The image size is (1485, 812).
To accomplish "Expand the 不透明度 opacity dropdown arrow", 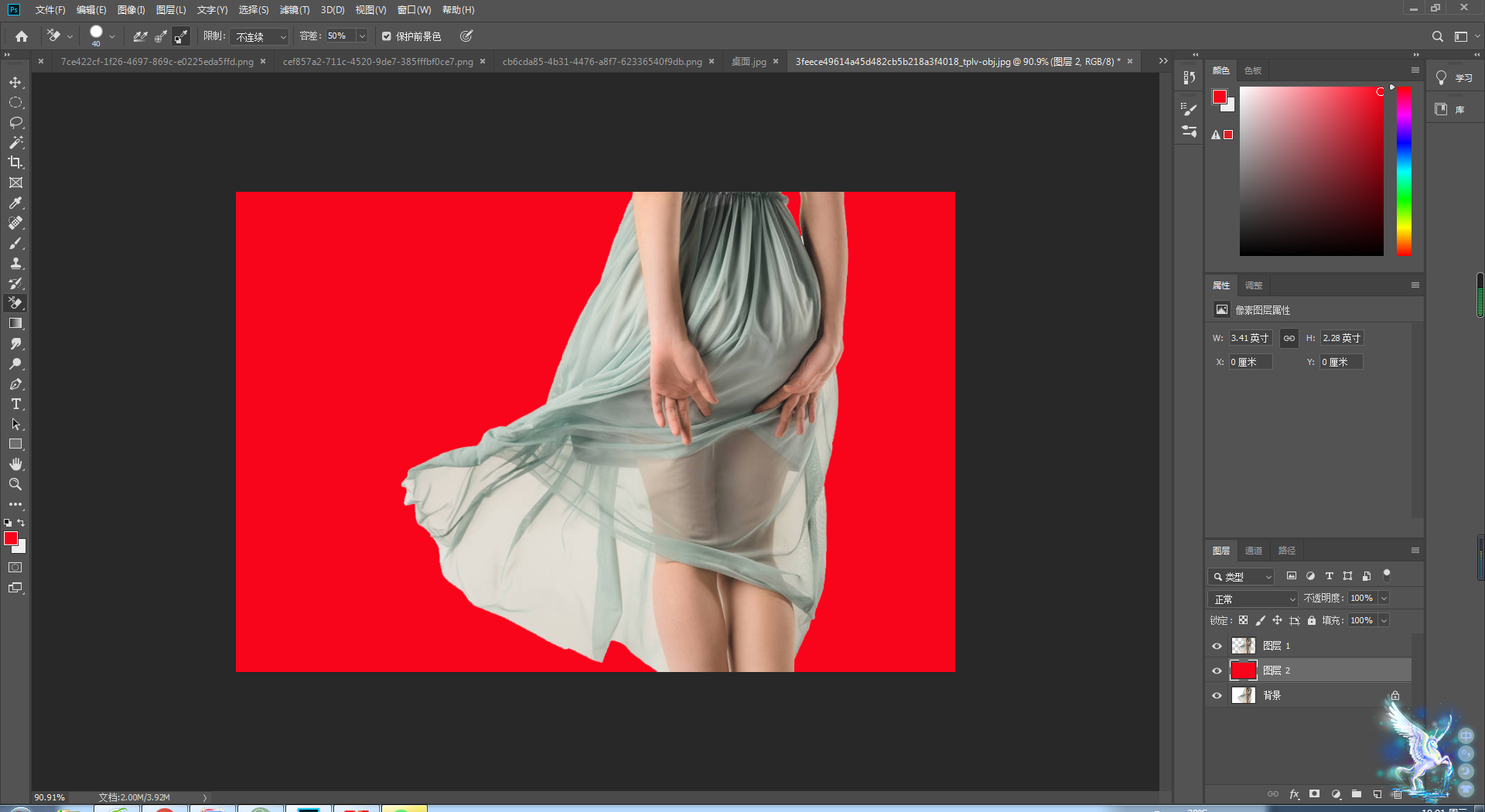I will pos(1384,598).
